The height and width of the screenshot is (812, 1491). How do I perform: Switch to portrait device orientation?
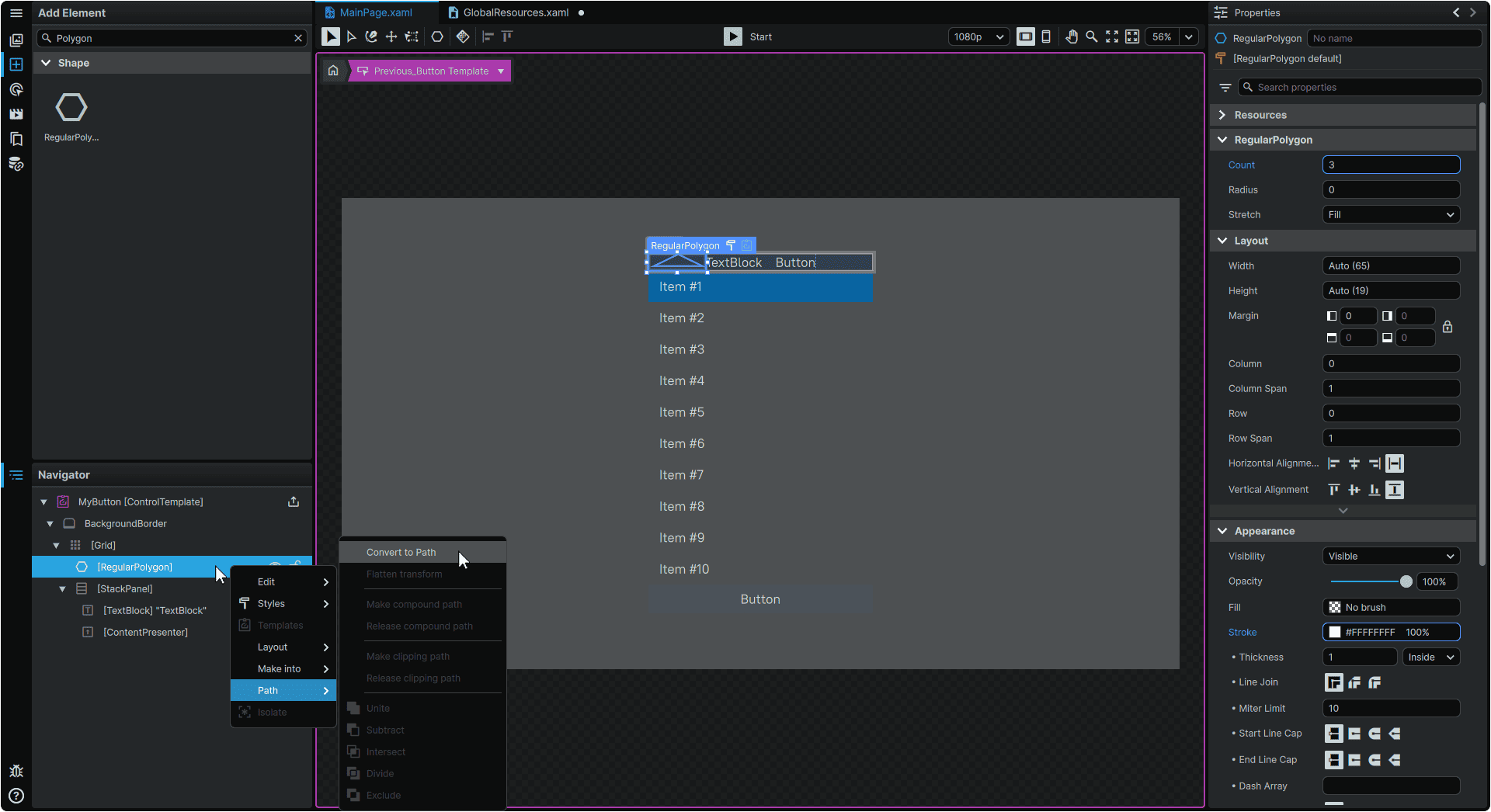click(x=1046, y=36)
